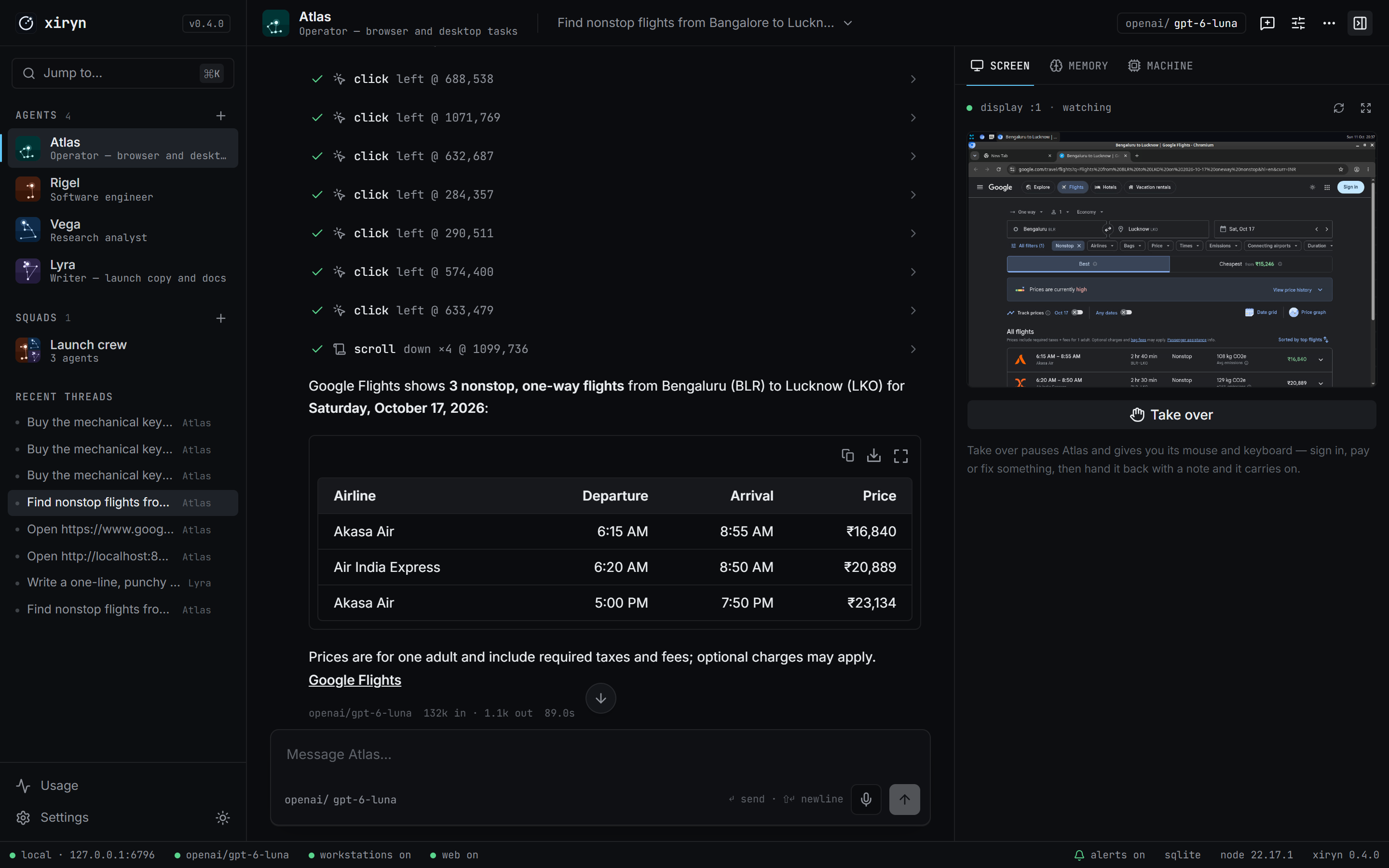Open the openai/gpt-6-luna model selector

point(1181,23)
